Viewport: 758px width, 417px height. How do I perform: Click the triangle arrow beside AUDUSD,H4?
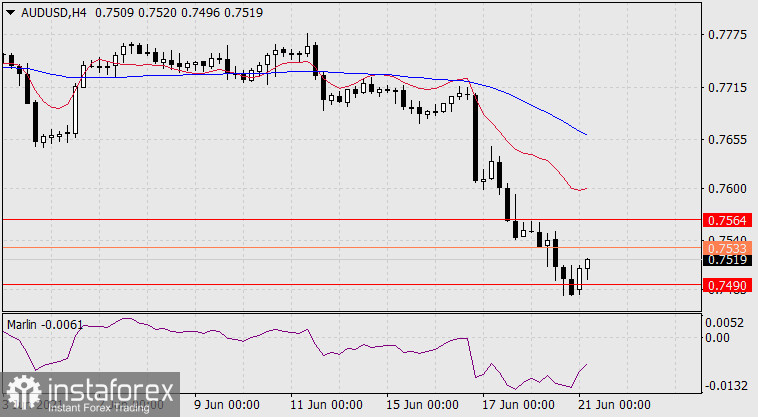click(9, 10)
